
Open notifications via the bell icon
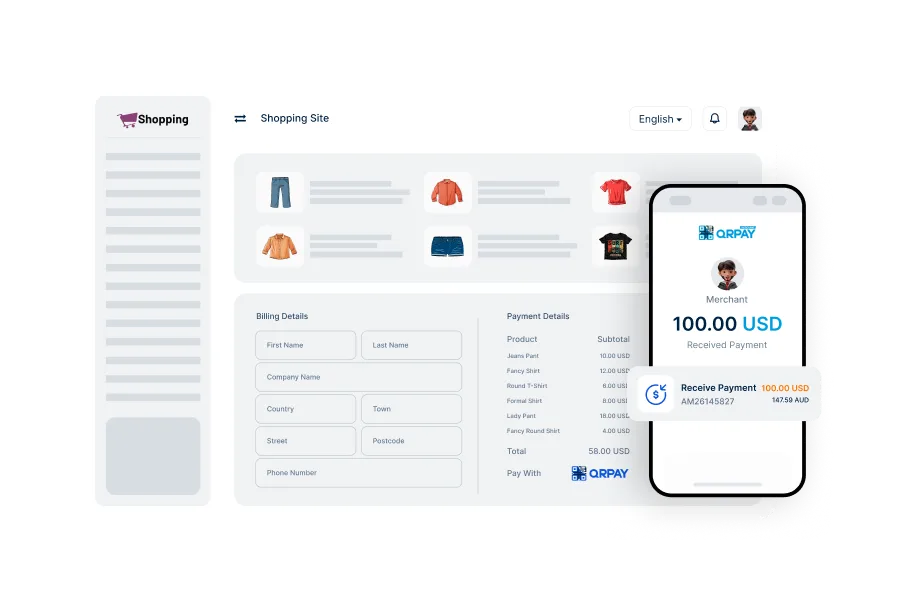pos(714,118)
